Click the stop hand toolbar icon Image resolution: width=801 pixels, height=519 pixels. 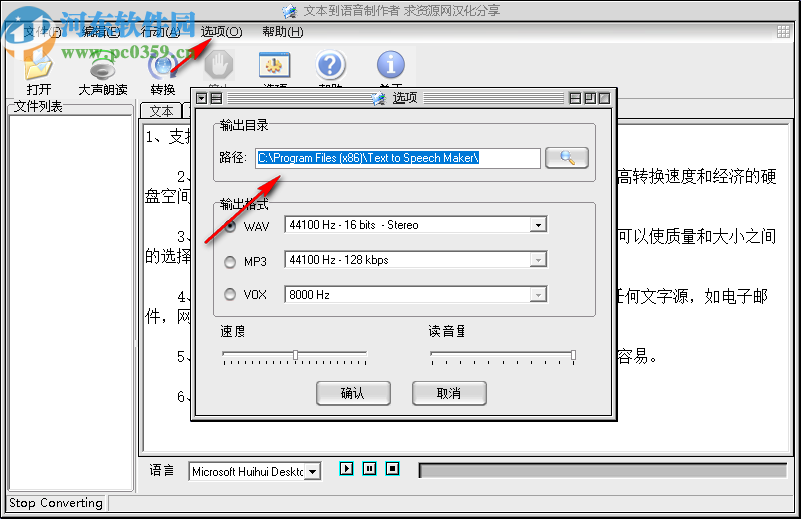point(219,65)
